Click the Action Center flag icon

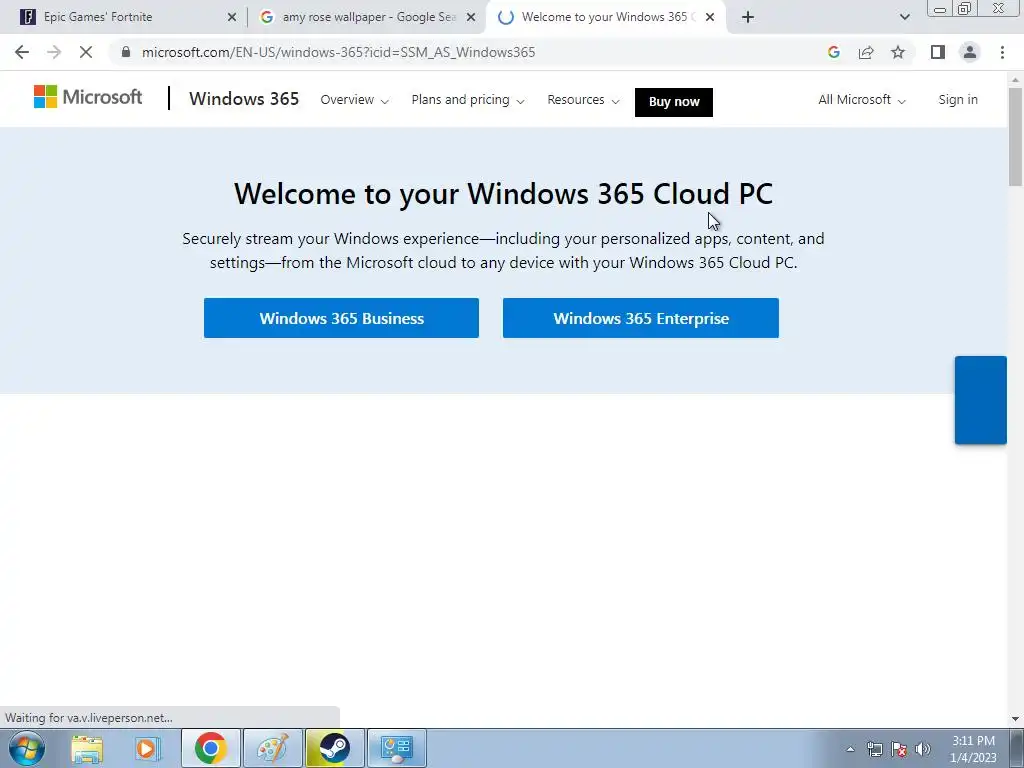coord(899,749)
